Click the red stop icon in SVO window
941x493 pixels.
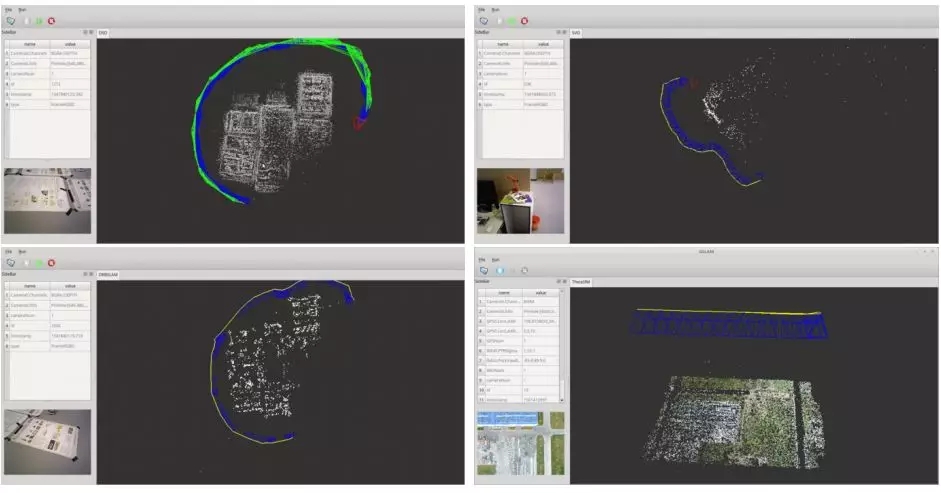[526, 20]
